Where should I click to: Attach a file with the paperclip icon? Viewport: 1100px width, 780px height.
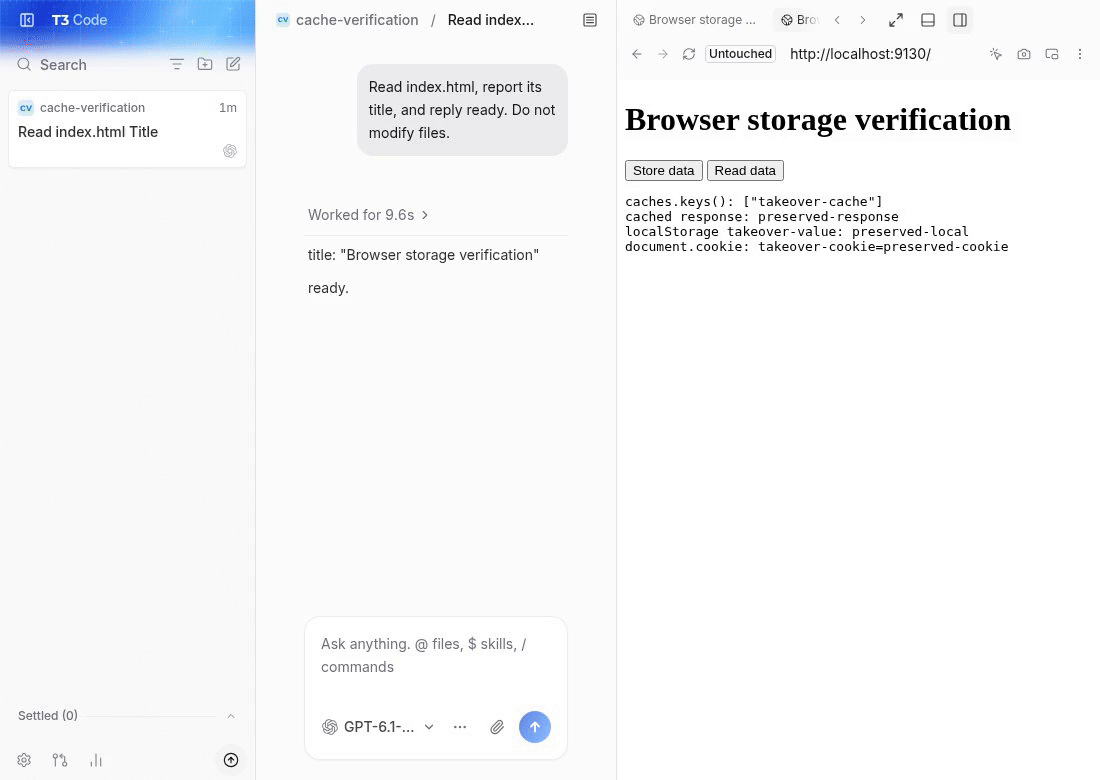tap(497, 727)
